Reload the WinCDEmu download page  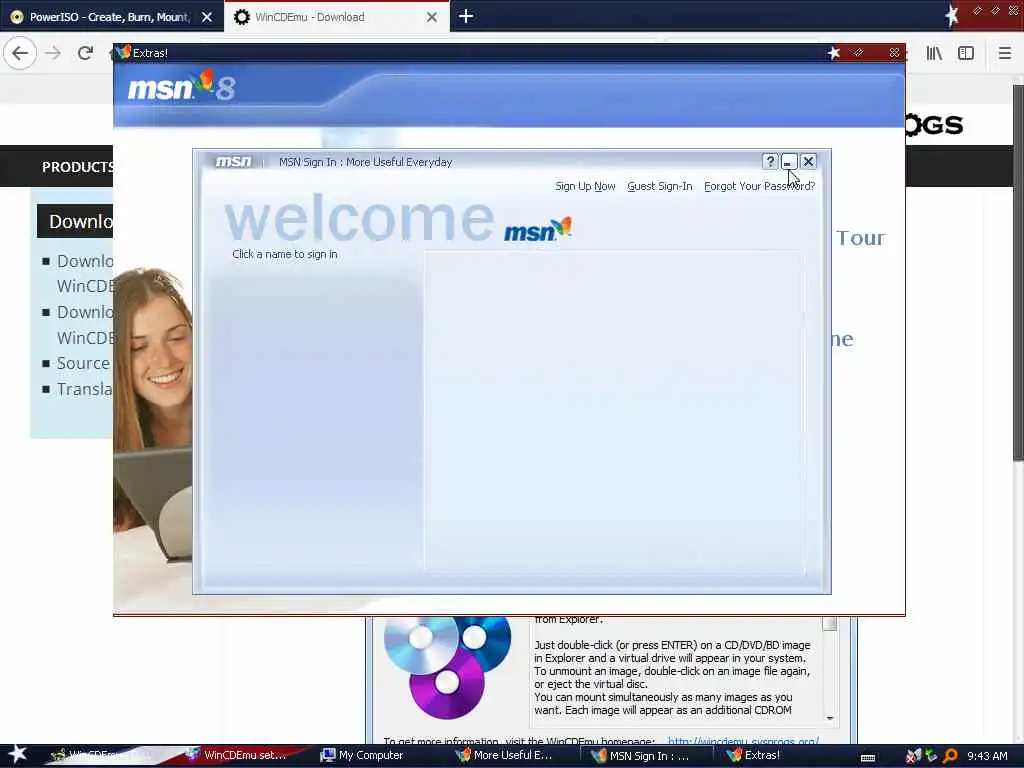click(x=85, y=53)
